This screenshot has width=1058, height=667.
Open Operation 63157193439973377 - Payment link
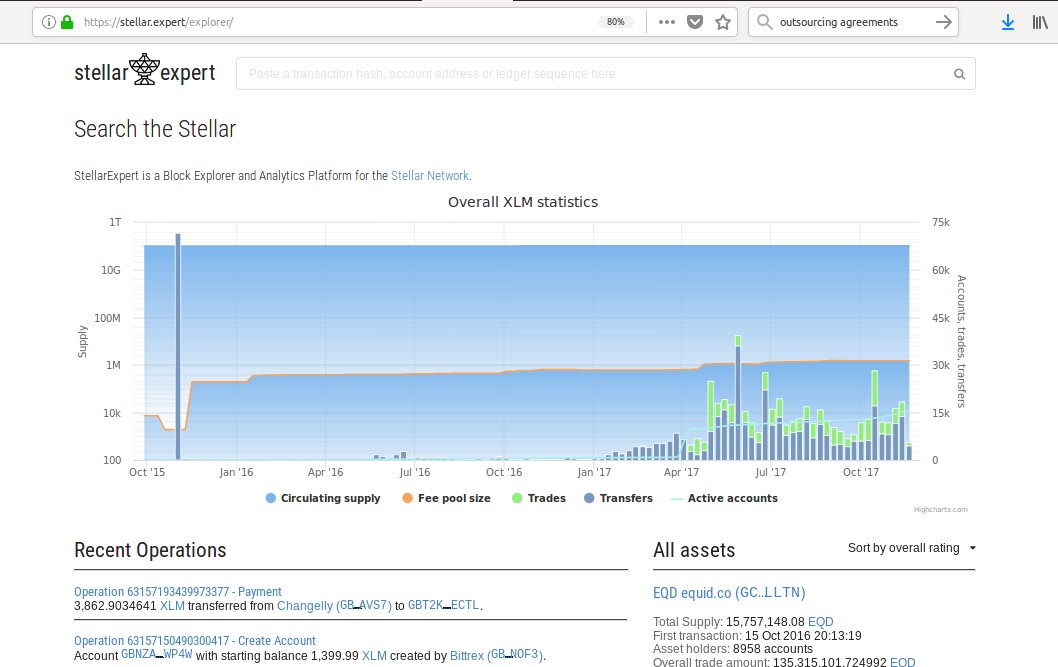click(x=177, y=591)
